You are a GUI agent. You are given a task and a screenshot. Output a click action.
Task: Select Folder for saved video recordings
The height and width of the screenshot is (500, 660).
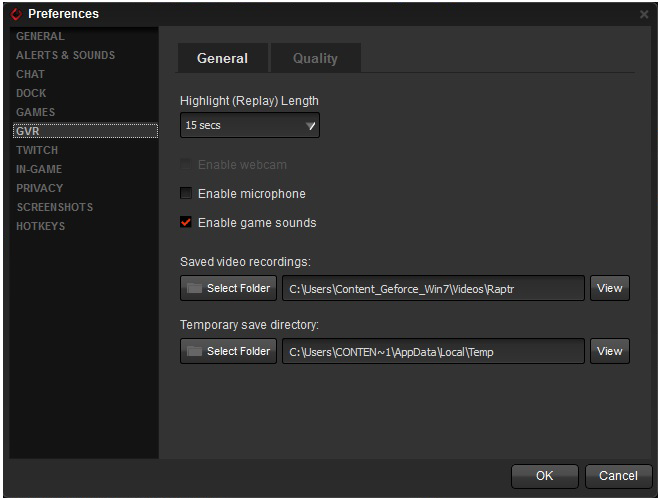click(228, 289)
